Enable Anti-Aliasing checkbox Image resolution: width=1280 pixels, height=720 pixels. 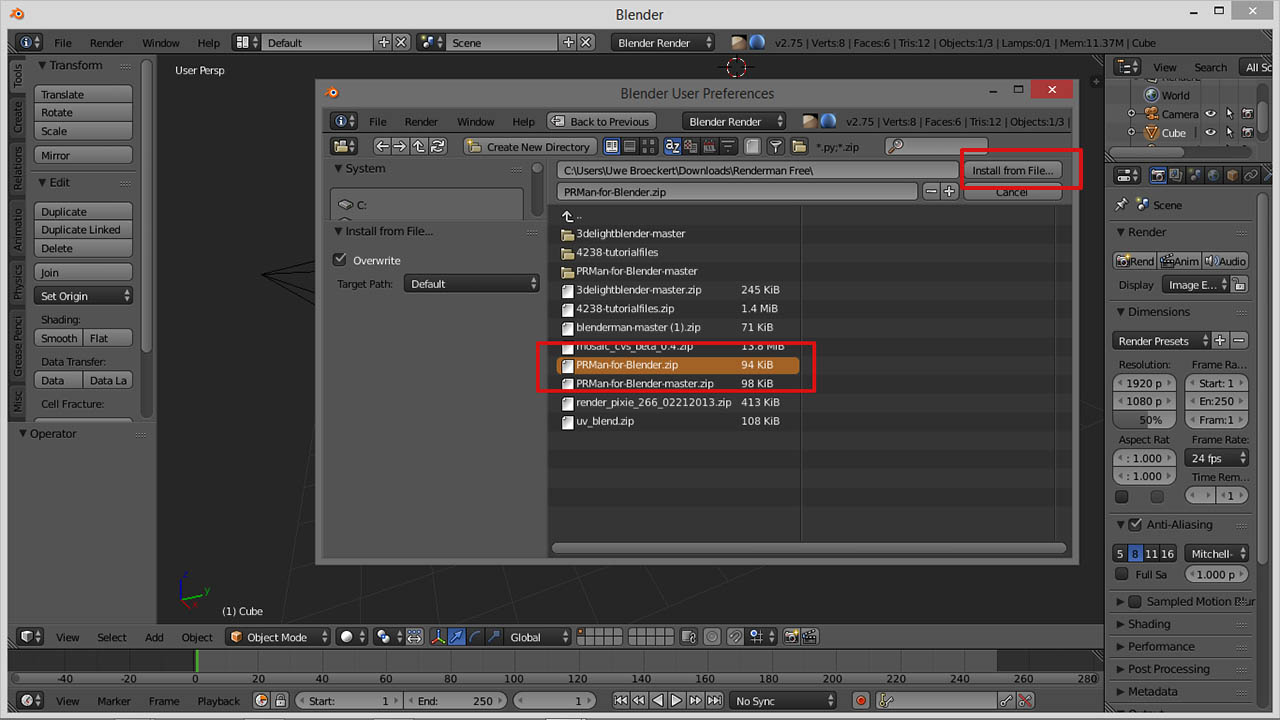pos(1135,524)
